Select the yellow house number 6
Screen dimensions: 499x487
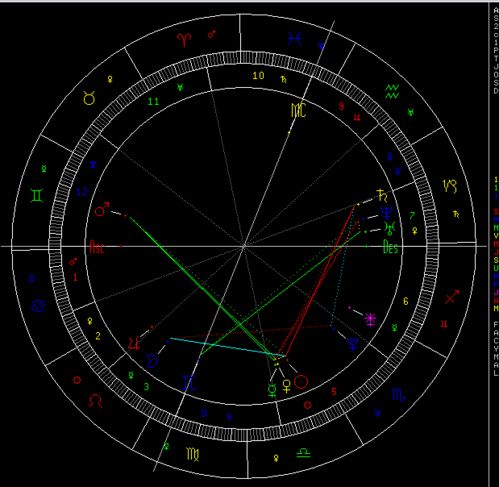coord(406,301)
